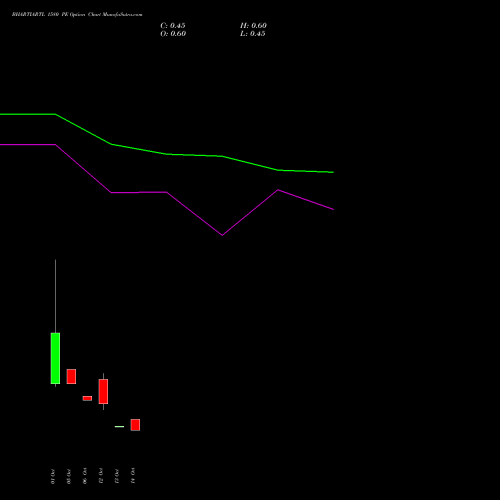Viewport: 500px width, 500px height.
Task: Click the low value L: 0.45
Action: [x=253, y=34]
